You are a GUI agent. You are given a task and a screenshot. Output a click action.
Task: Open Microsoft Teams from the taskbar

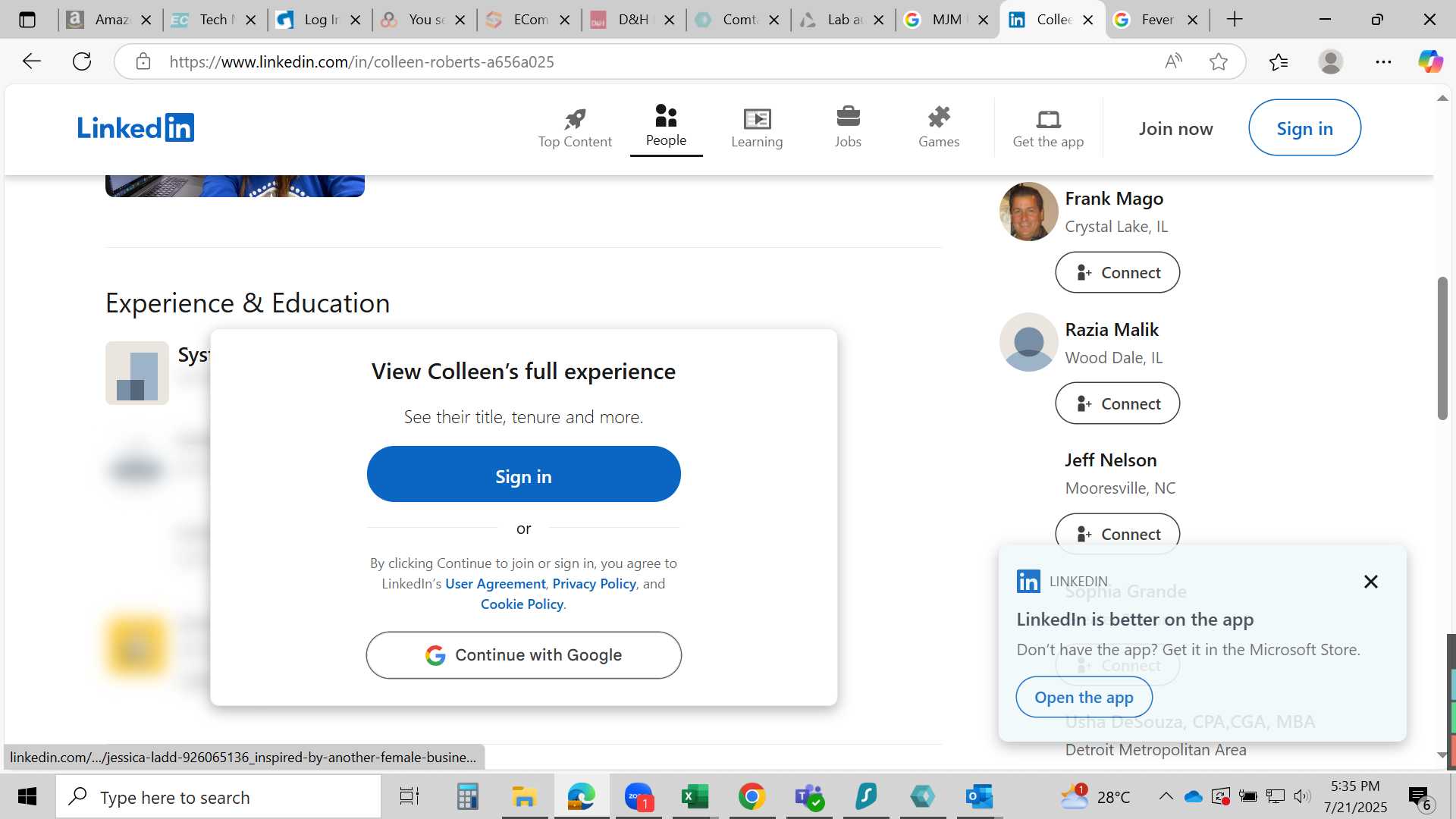(x=809, y=797)
